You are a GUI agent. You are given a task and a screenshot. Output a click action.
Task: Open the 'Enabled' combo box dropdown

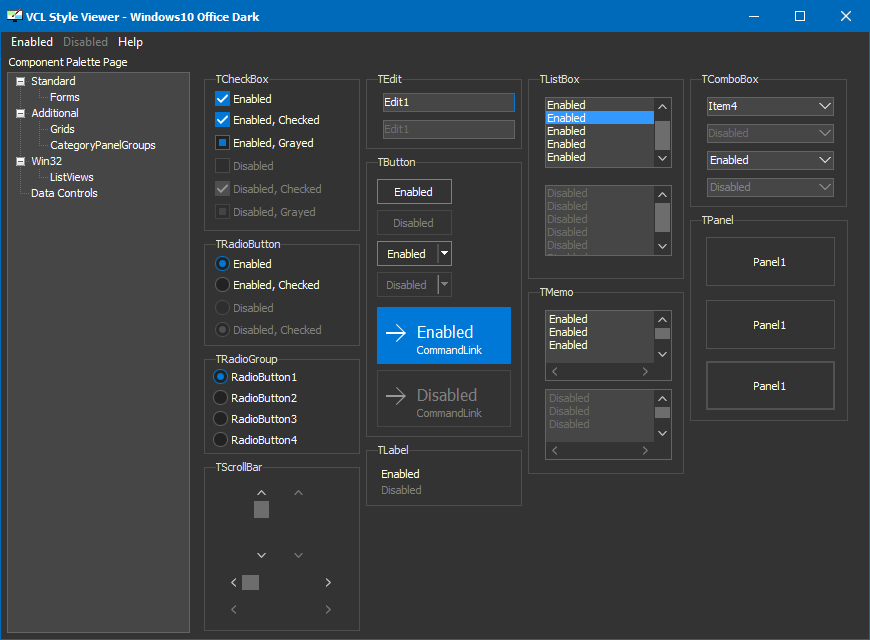tap(825, 160)
